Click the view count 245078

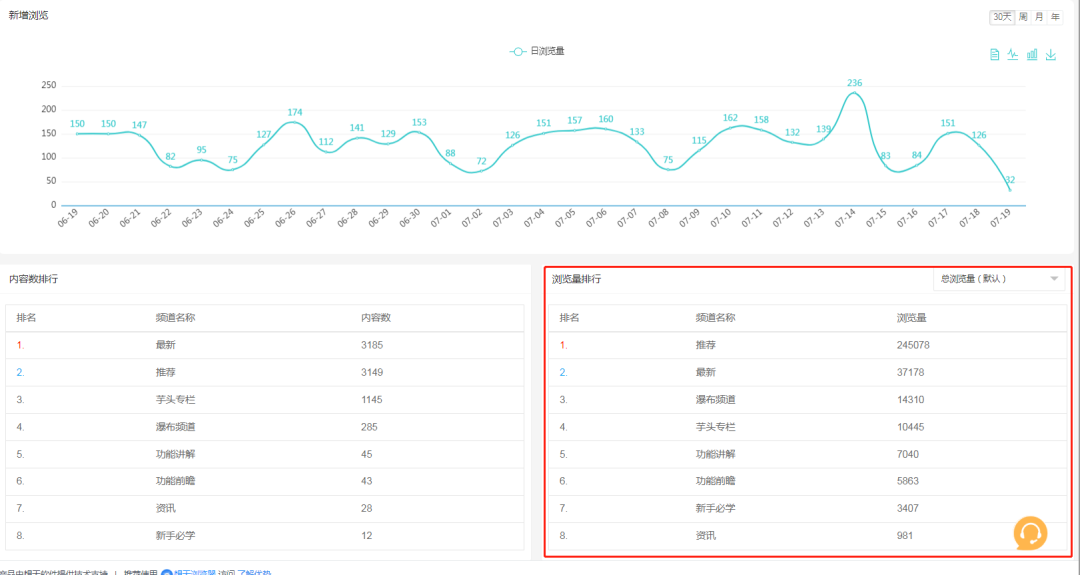pyautogui.click(x=913, y=345)
